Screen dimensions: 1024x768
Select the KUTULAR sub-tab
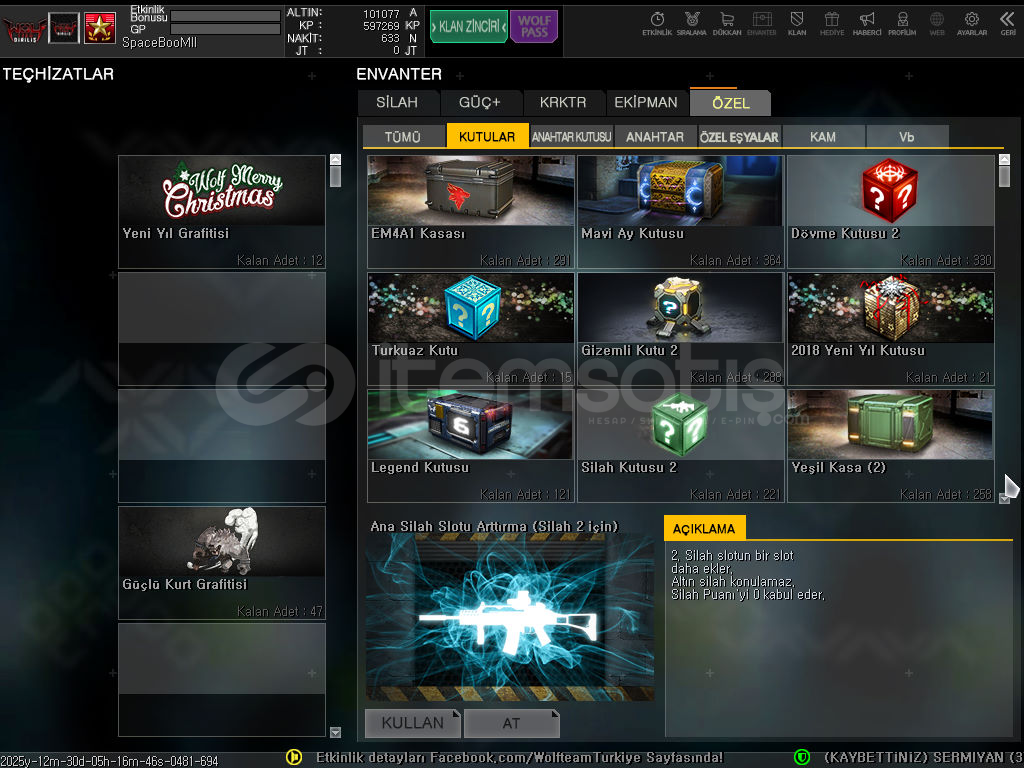(487, 136)
